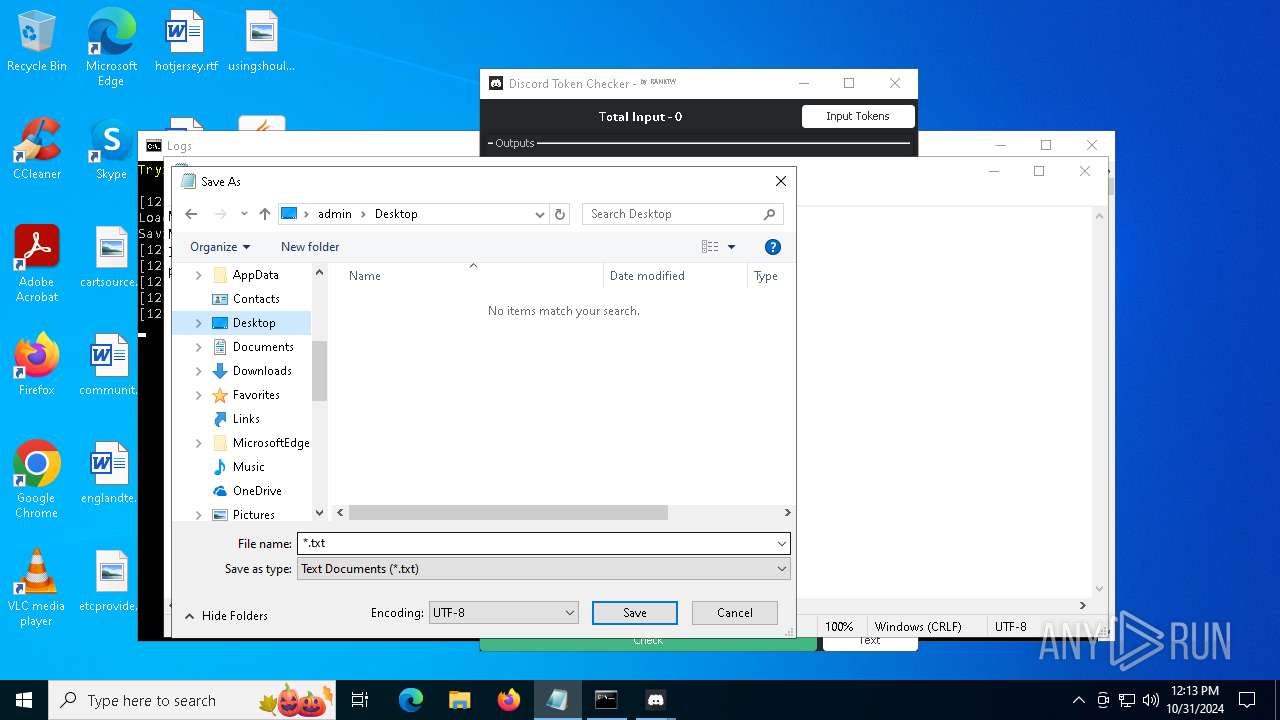Viewport: 1280px width, 720px height.
Task: Click the taskbar search box
Action: point(193,700)
